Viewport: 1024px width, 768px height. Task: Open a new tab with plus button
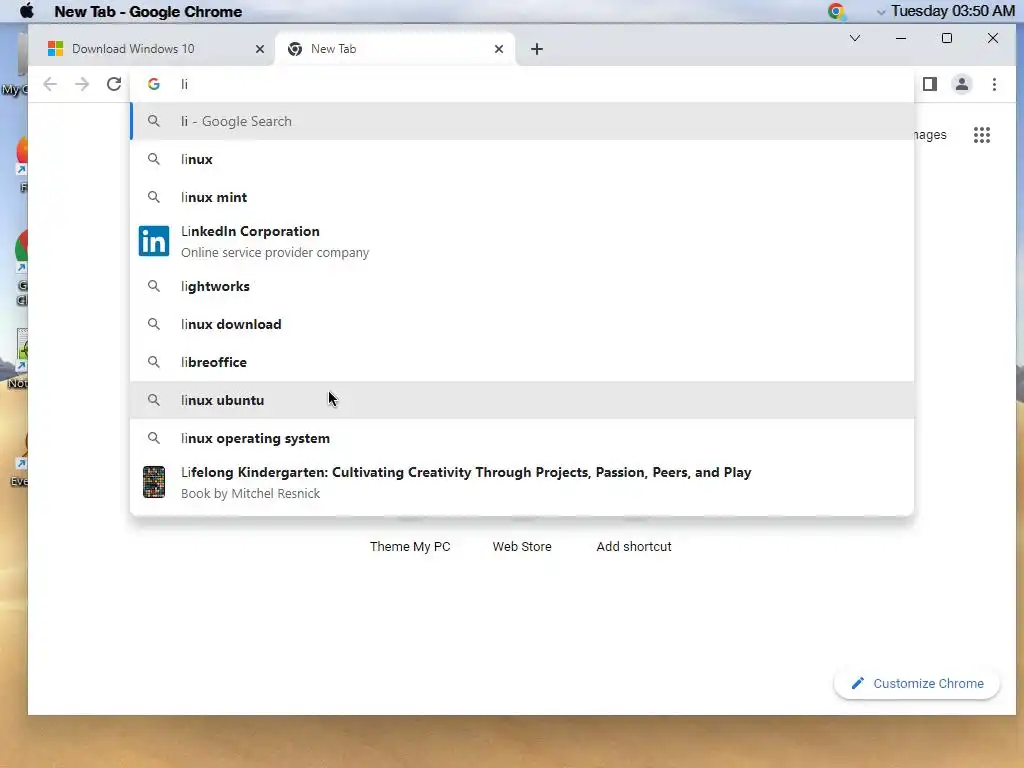[537, 49]
